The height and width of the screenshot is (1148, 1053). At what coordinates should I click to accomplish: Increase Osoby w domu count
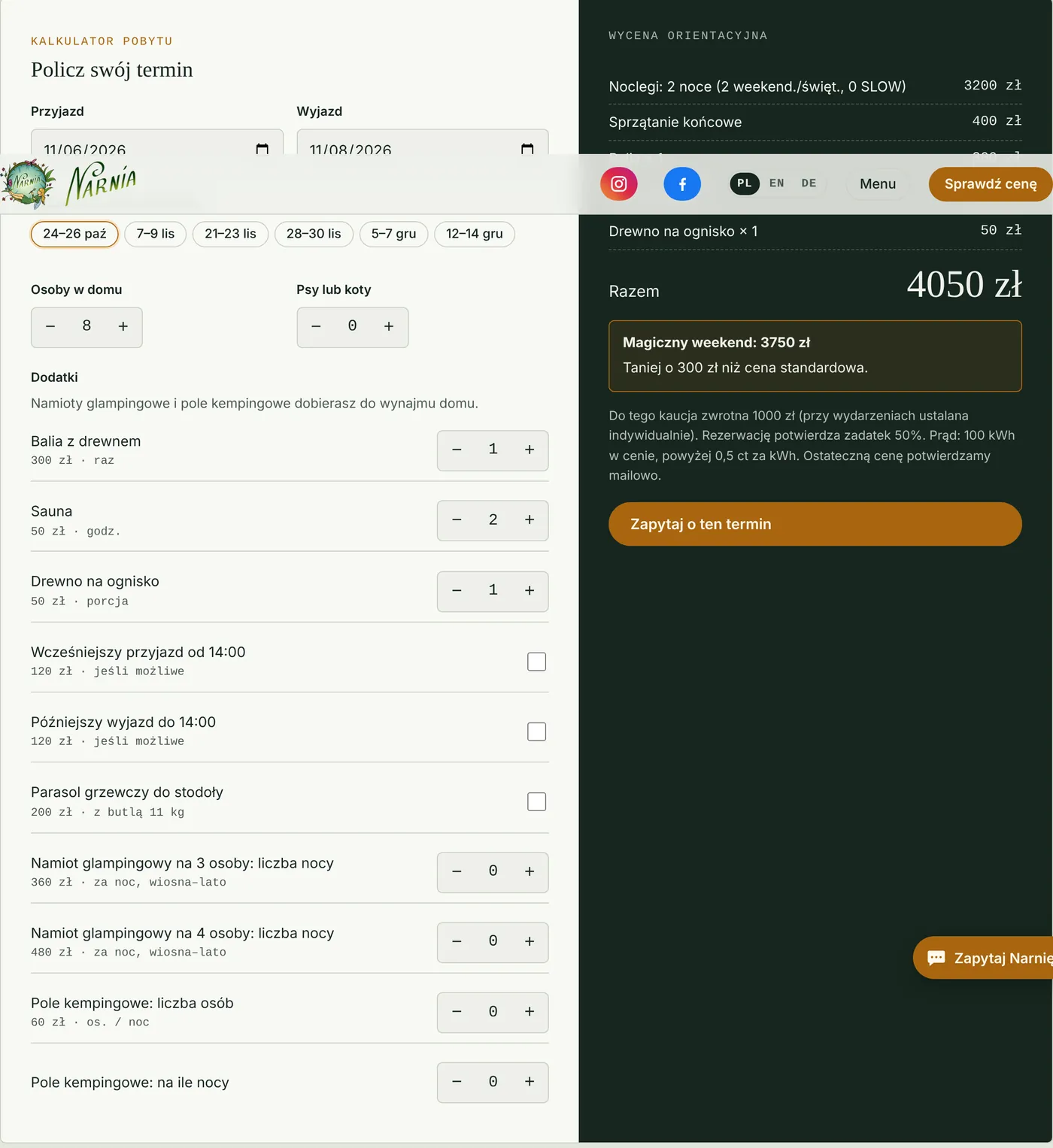(123, 327)
